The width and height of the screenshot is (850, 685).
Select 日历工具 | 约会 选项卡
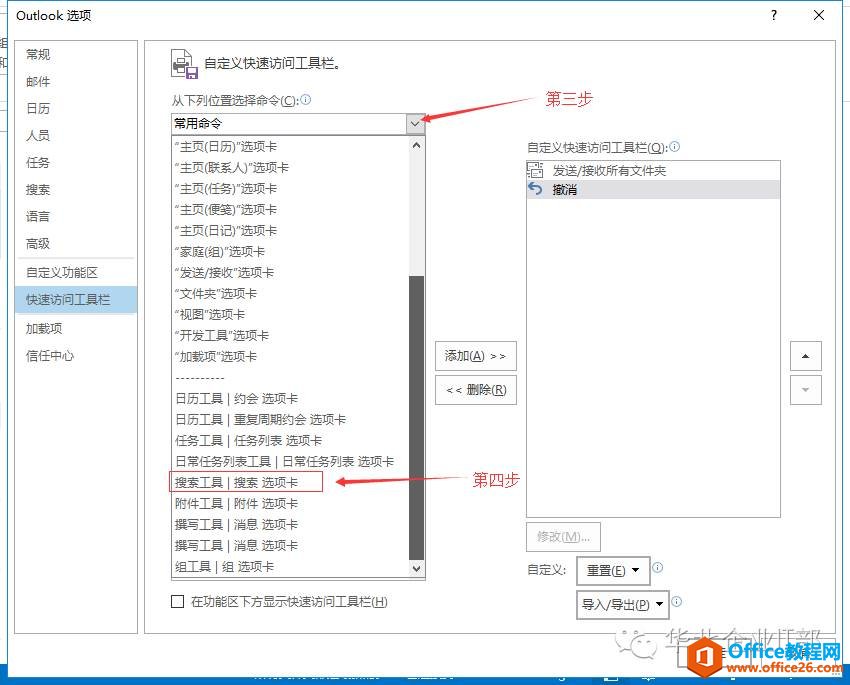[x=290, y=399]
